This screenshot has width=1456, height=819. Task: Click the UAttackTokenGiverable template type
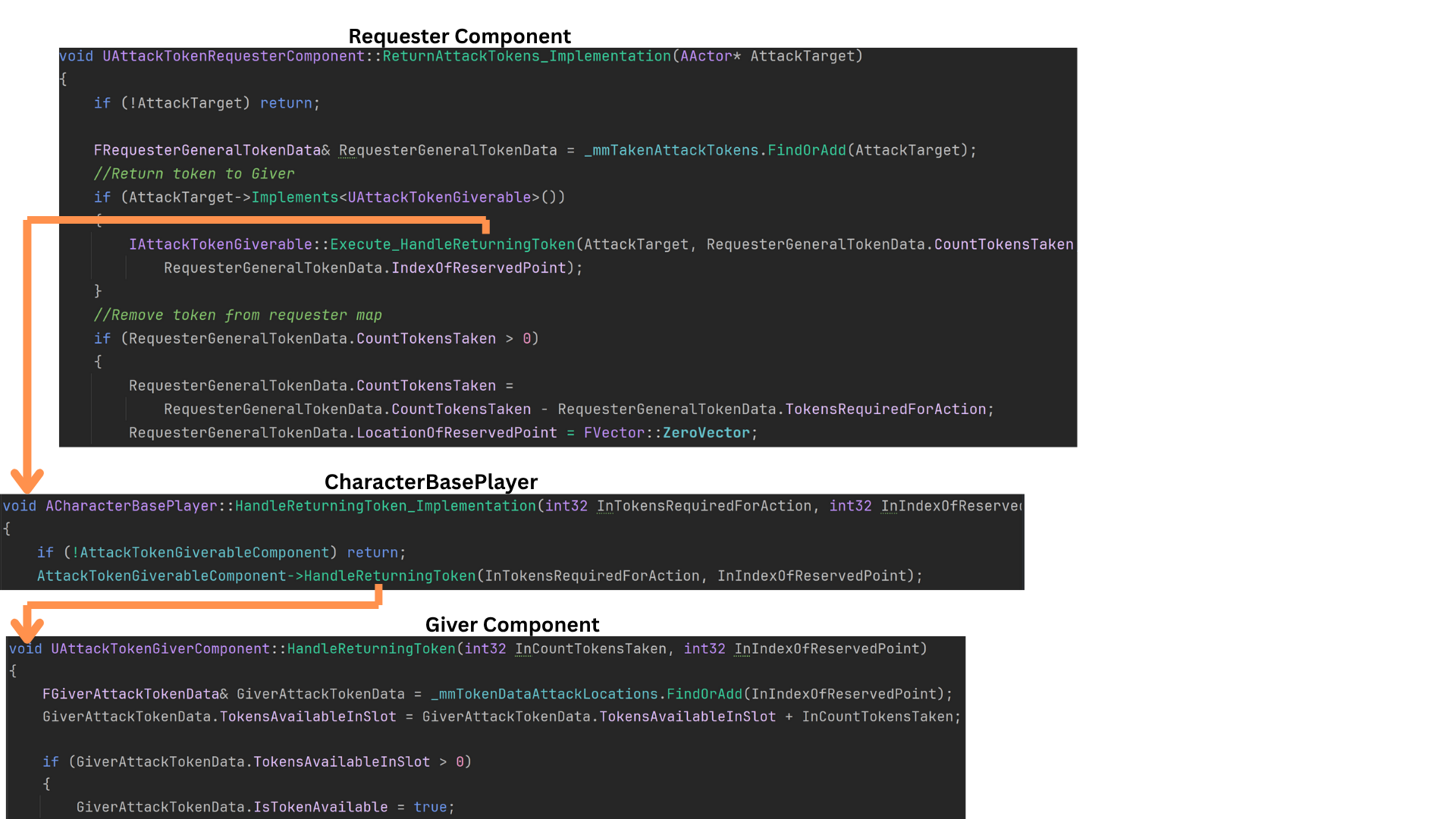[x=439, y=197]
